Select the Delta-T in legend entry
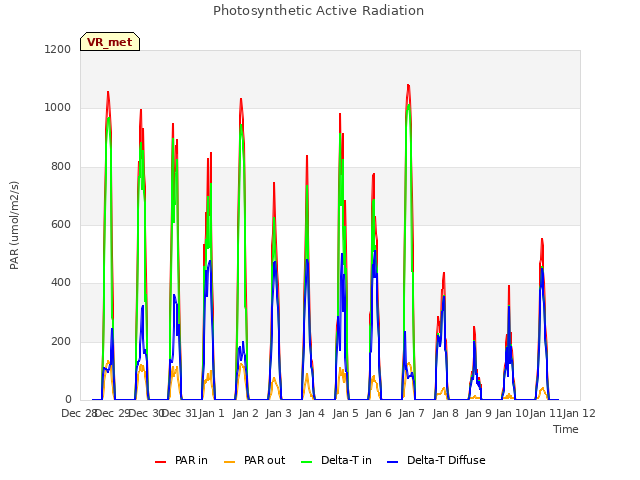The width and height of the screenshot is (640, 480). [x=336, y=460]
